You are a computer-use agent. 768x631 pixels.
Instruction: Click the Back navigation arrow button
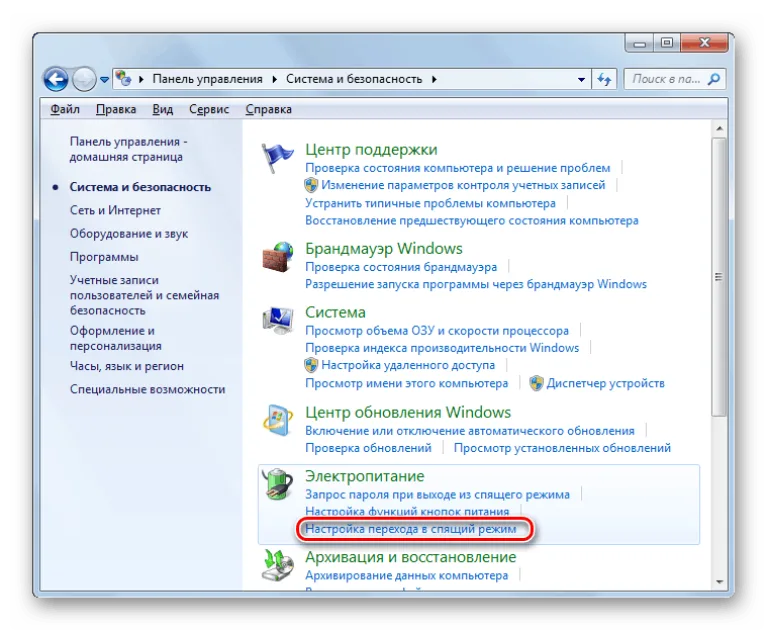coord(55,79)
